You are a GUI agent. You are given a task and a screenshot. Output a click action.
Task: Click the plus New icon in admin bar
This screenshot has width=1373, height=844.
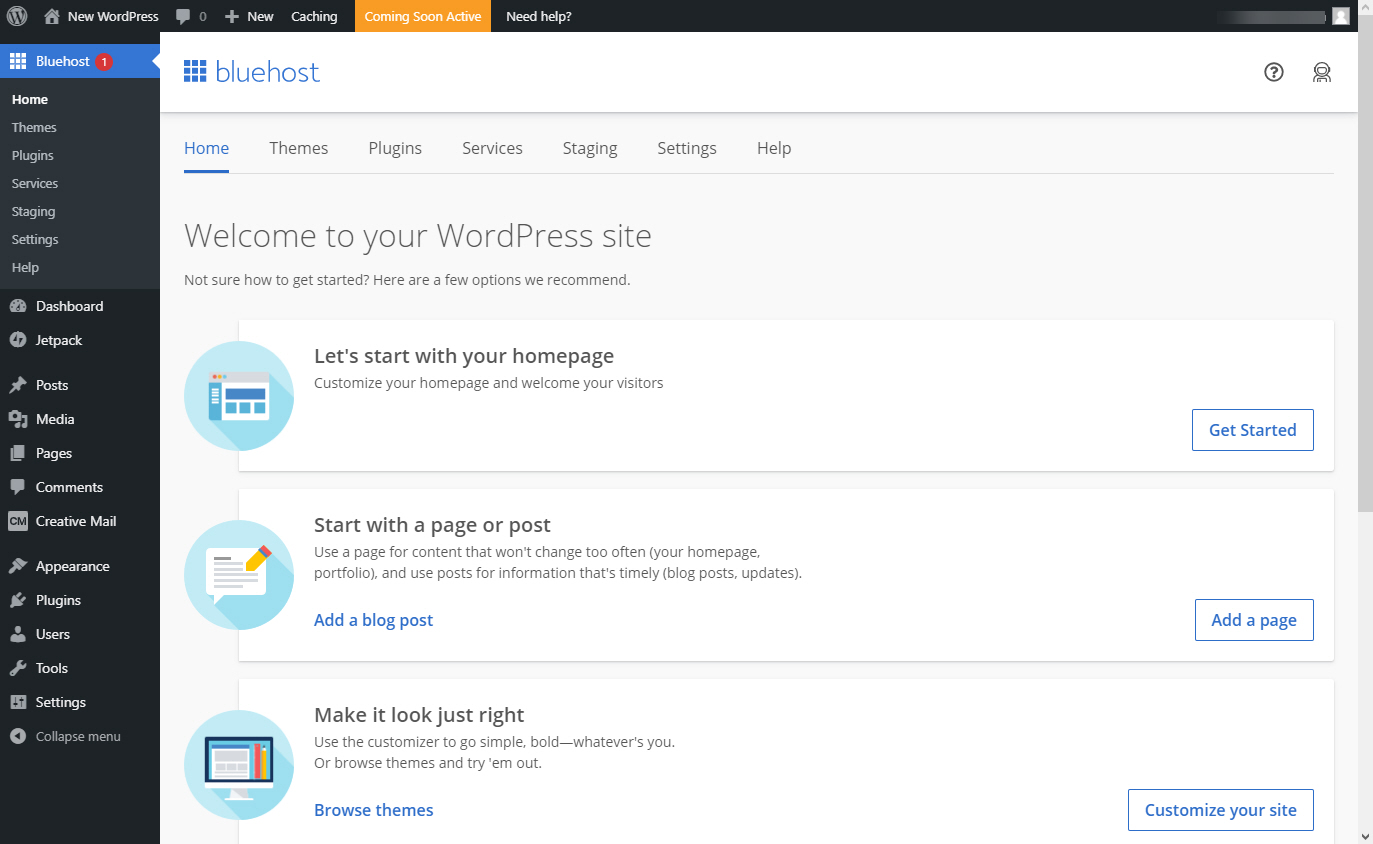232,16
